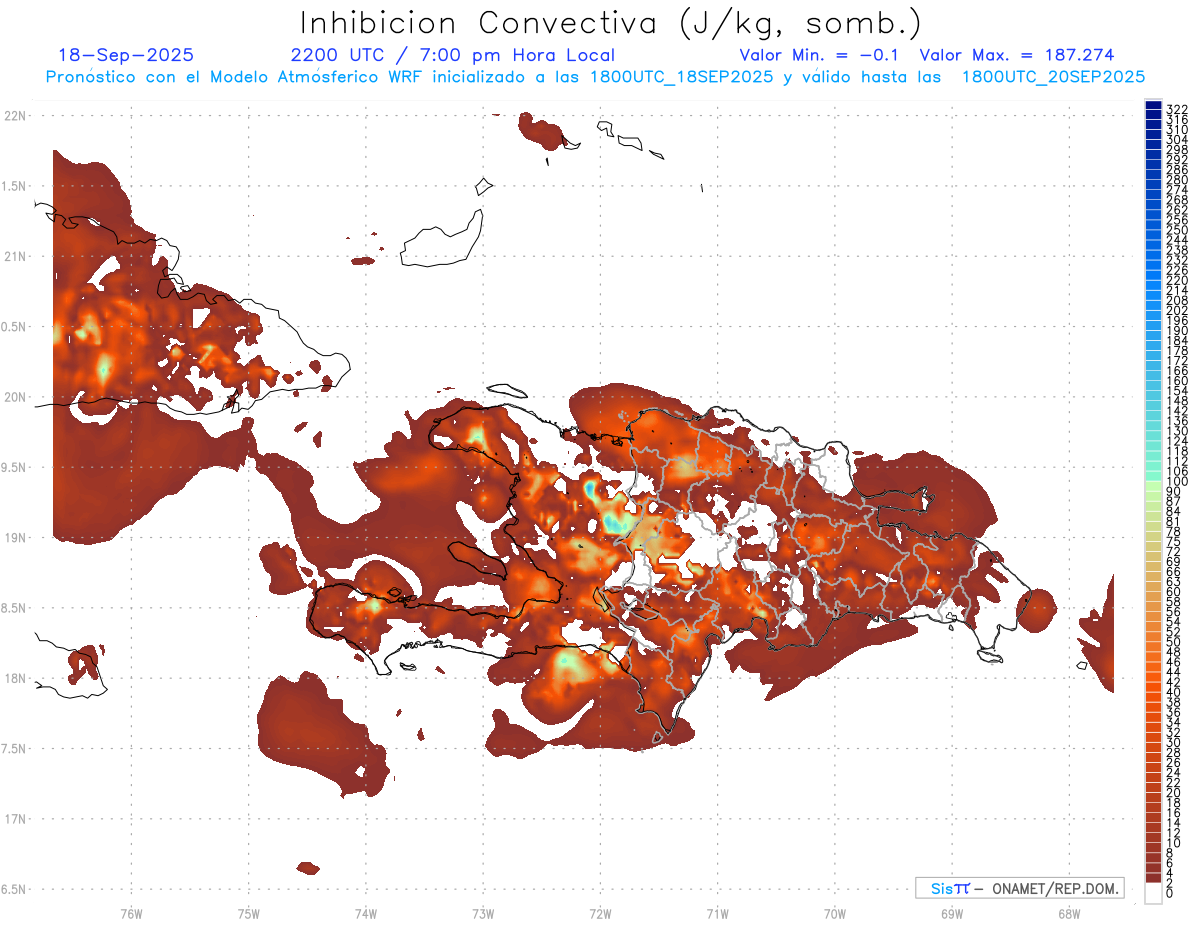Screen dimensions: 1200x927
Task: Click the white zero-value swatch in the color scale
Action: coord(1154,894)
